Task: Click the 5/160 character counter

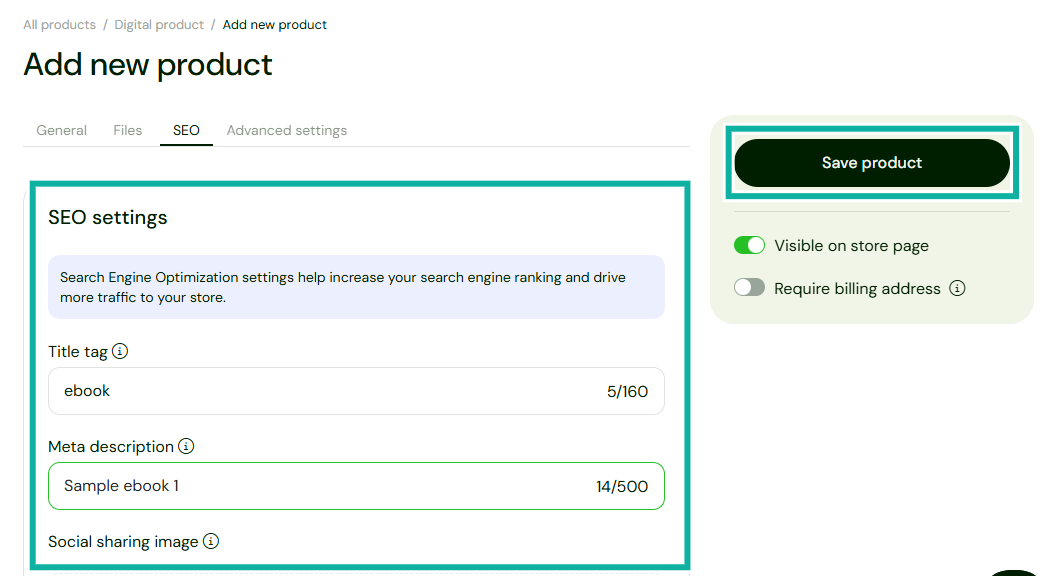Action: (x=628, y=390)
